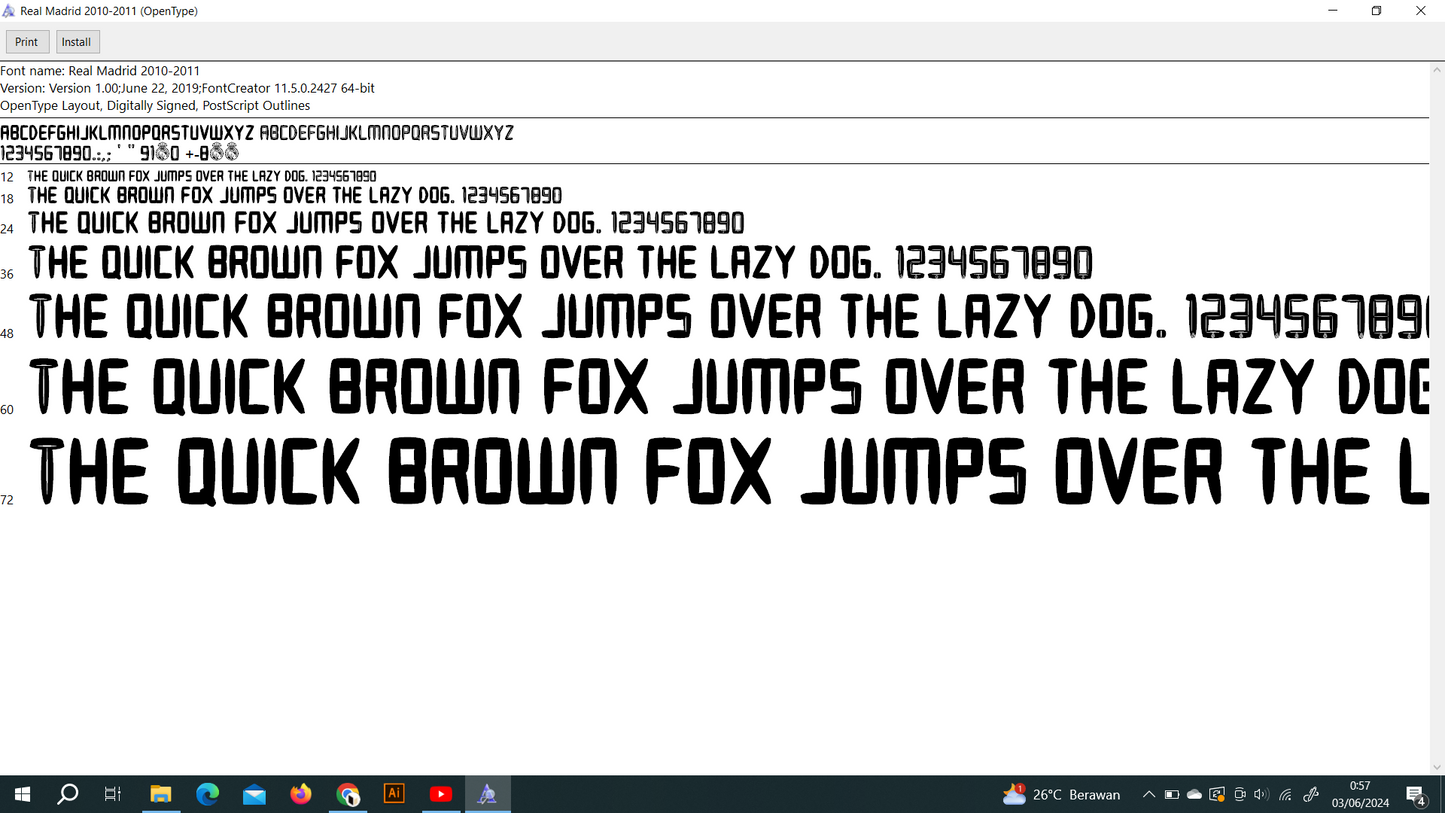The width and height of the screenshot is (1445, 813).
Task: Click the Version 1.00 FontCreator text line
Action: coord(188,88)
